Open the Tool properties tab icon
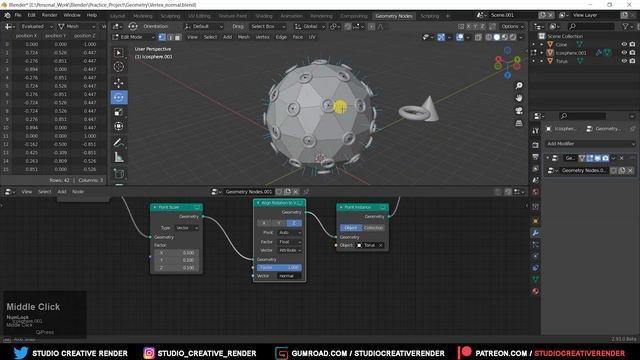Image resolution: width=640 pixels, height=360 pixels. click(536, 131)
